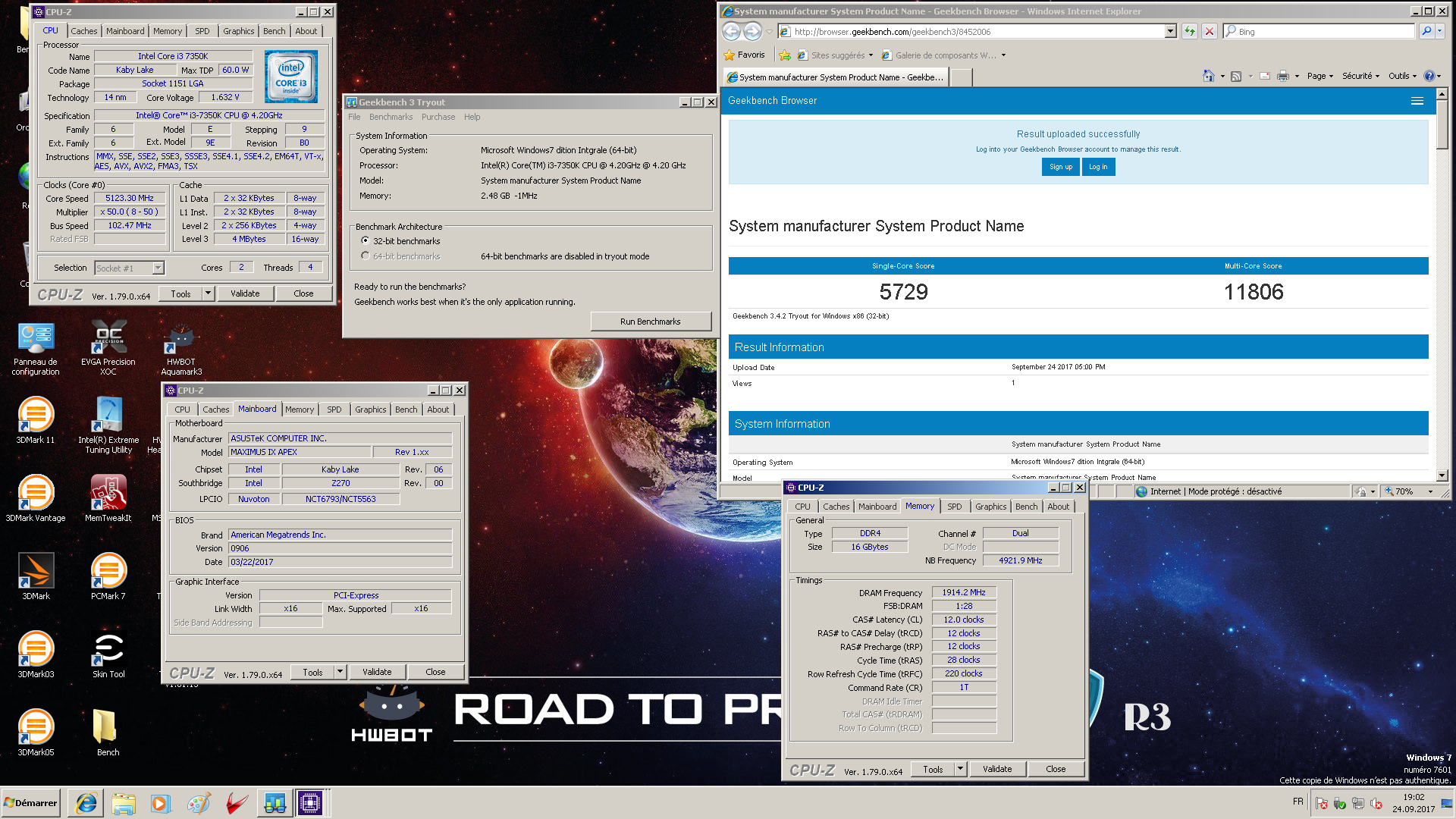Open the Intel Extreme Tuning Utility shortcut
Screen dimensions: 1456x819
coord(108,425)
